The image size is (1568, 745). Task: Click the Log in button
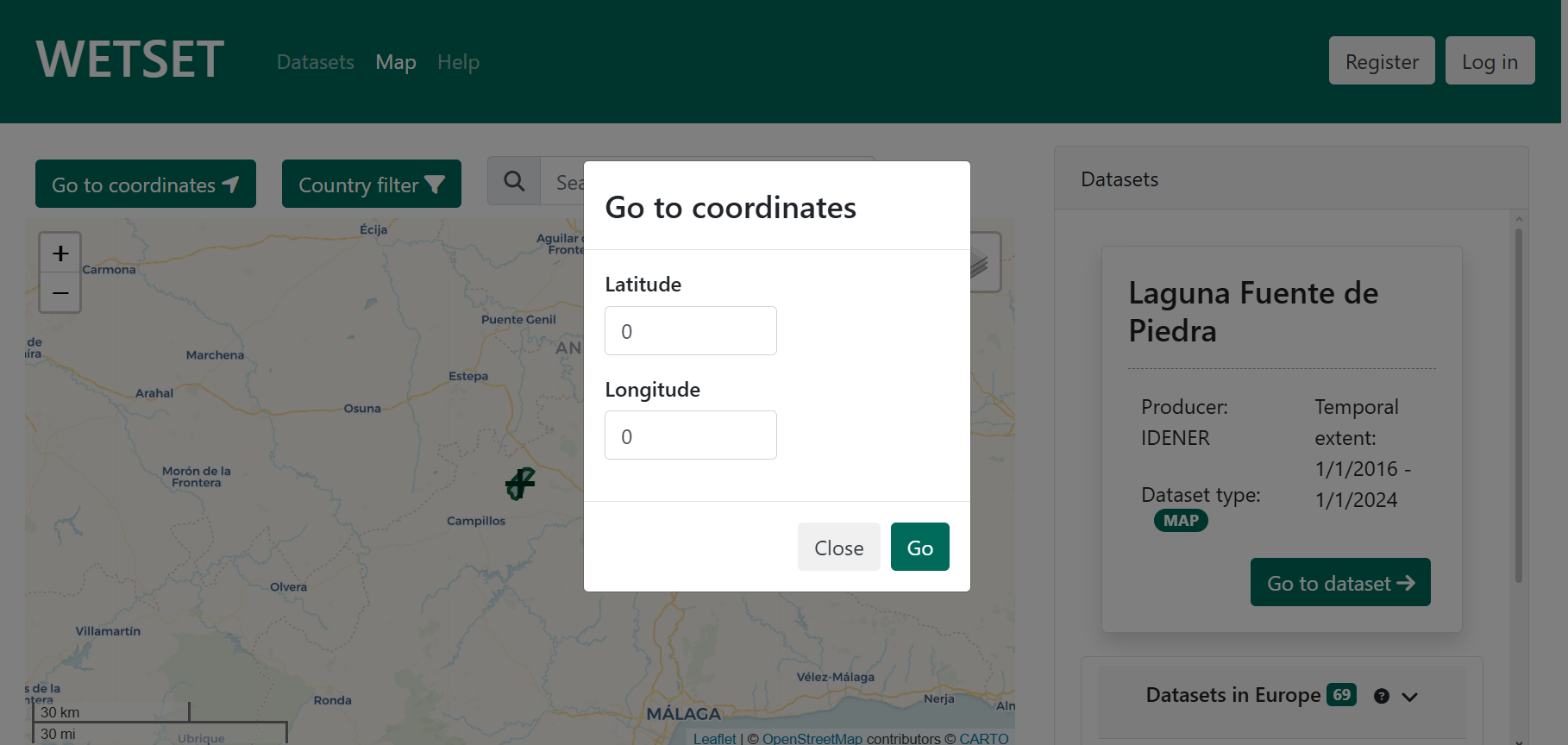1490,61
